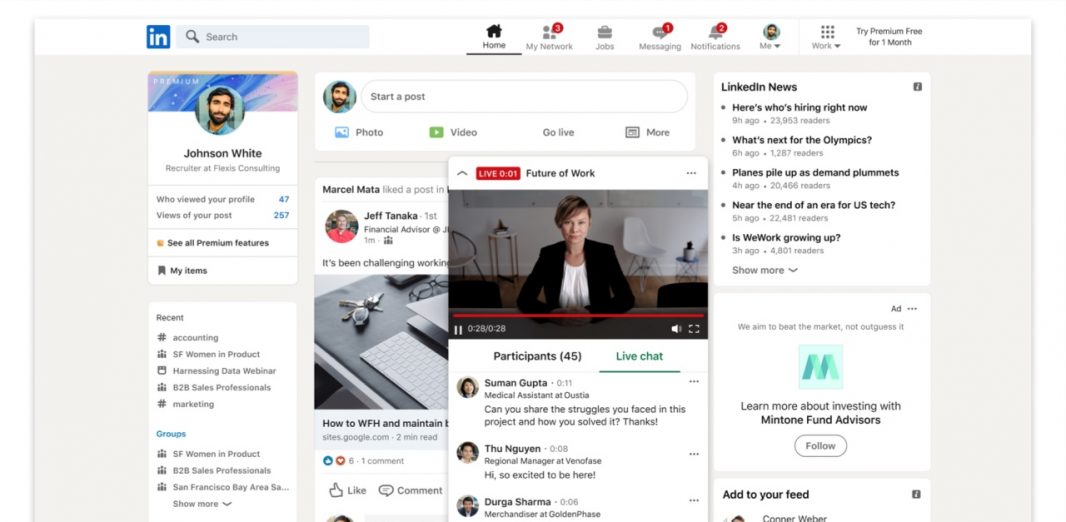Open the Ad options ellipsis
1066x522 pixels.
coord(912,309)
